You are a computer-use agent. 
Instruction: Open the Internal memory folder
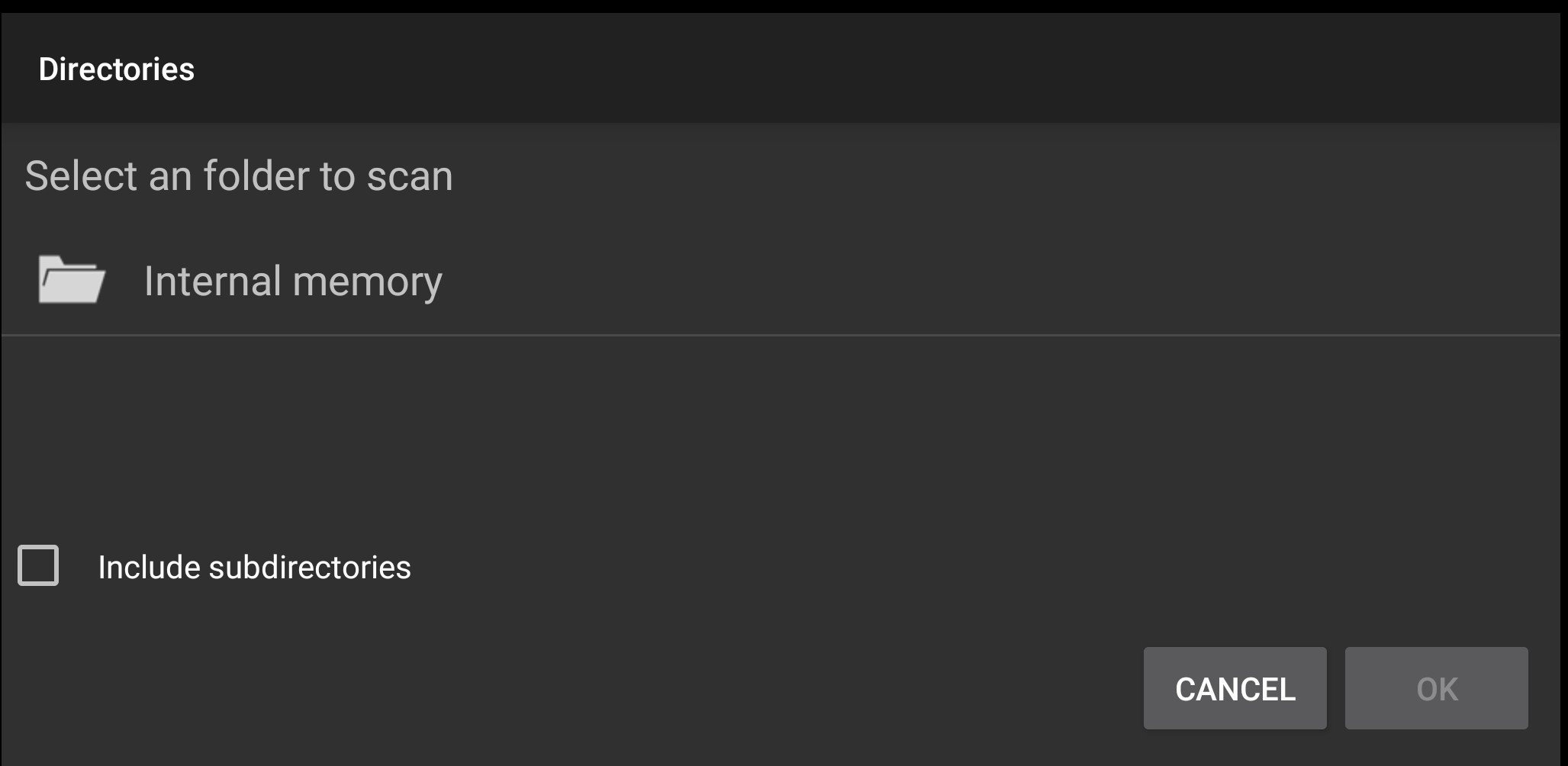click(781, 281)
